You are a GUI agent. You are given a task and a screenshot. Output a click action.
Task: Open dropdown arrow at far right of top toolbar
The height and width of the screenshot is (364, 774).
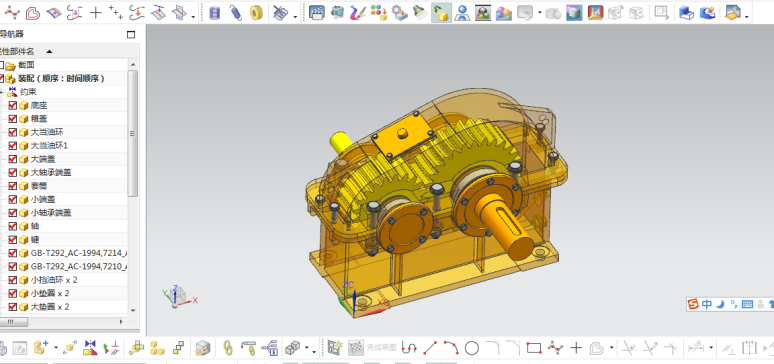747,17
